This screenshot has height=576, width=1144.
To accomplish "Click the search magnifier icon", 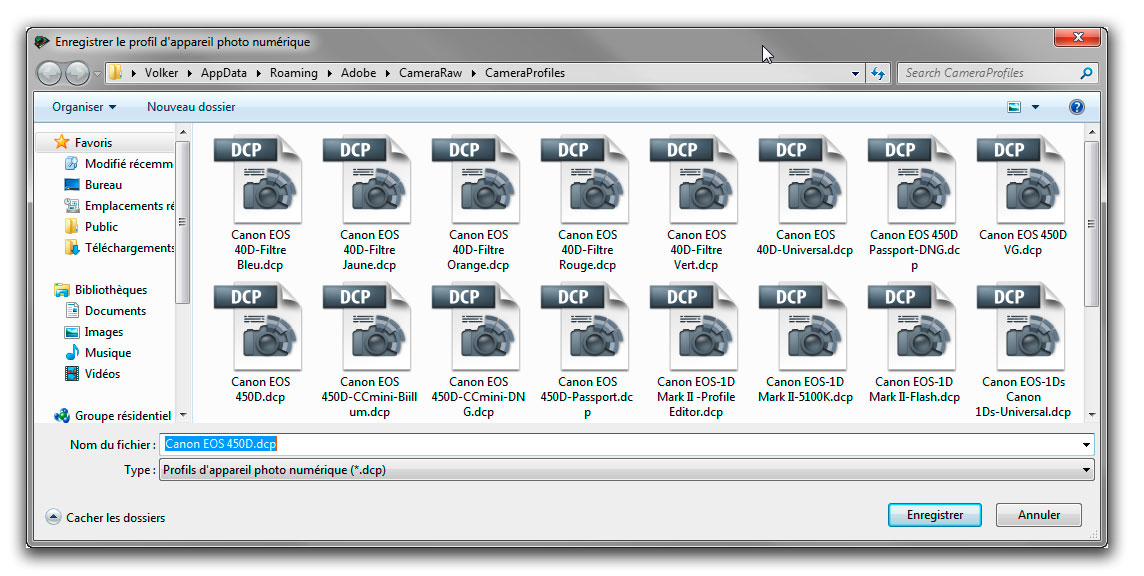I will 1086,73.
